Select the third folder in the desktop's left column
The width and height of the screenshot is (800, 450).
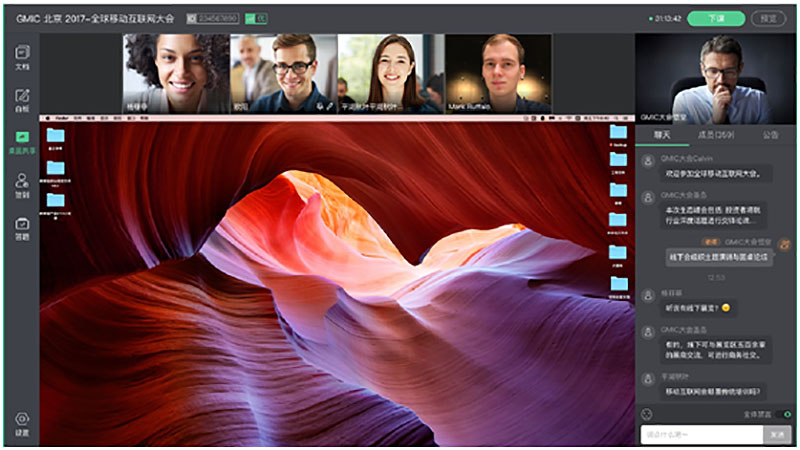pos(55,200)
